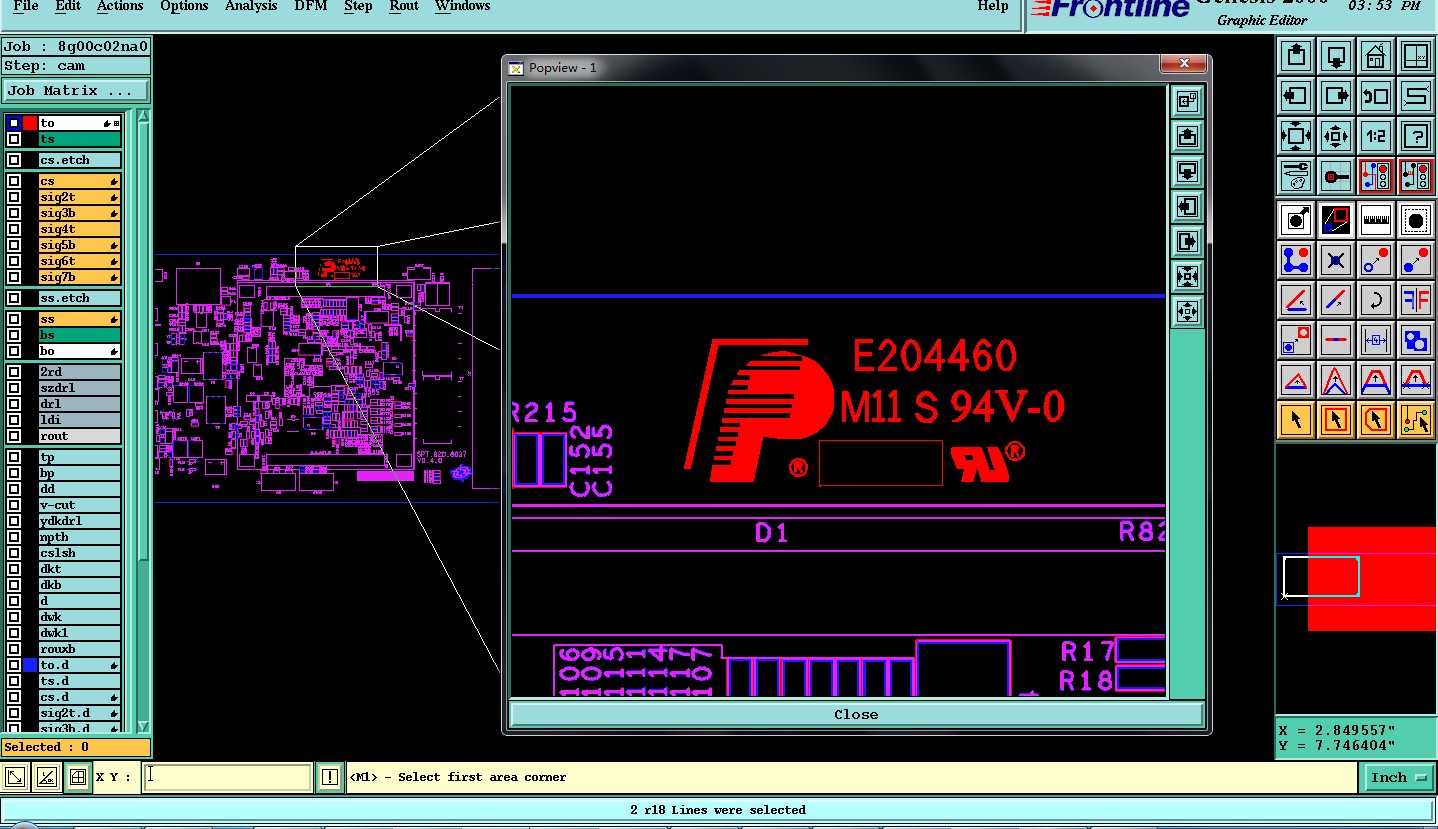This screenshot has width=1438, height=829.
Task: Click the home view icon
Action: pyautogui.click(x=1376, y=56)
